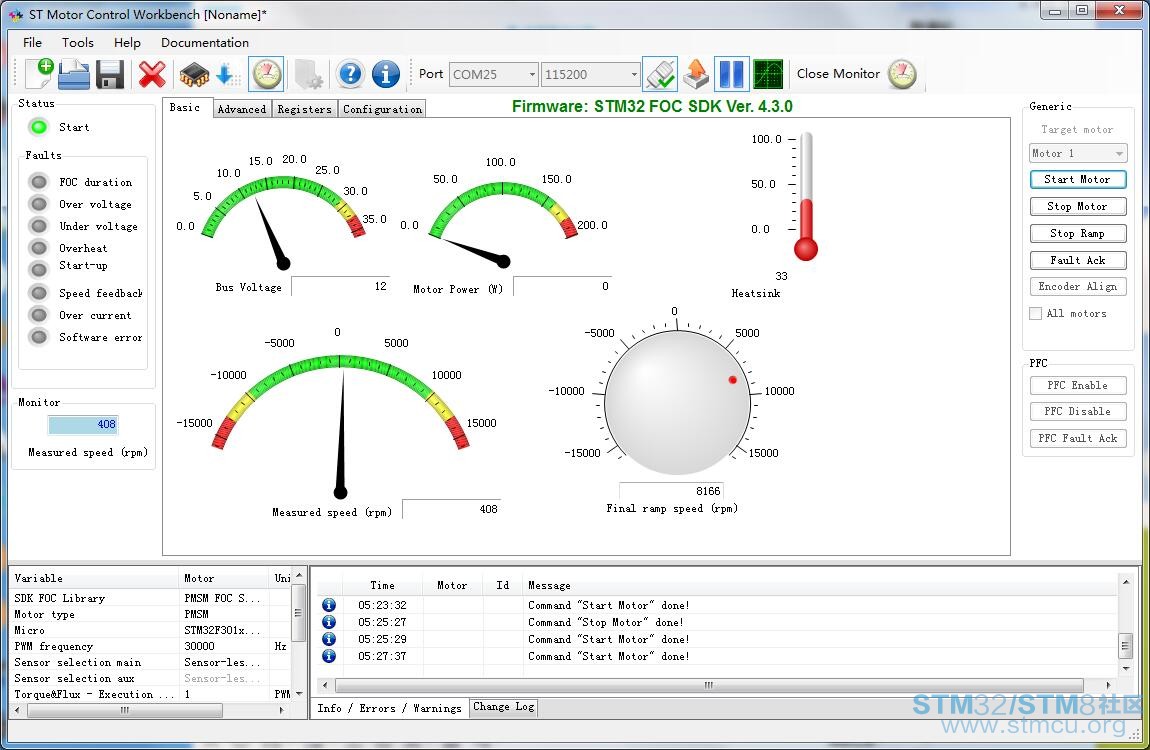Click the gauge icon next to Close Monitor
This screenshot has height=750, width=1150.
pyautogui.click(x=902, y=74)
